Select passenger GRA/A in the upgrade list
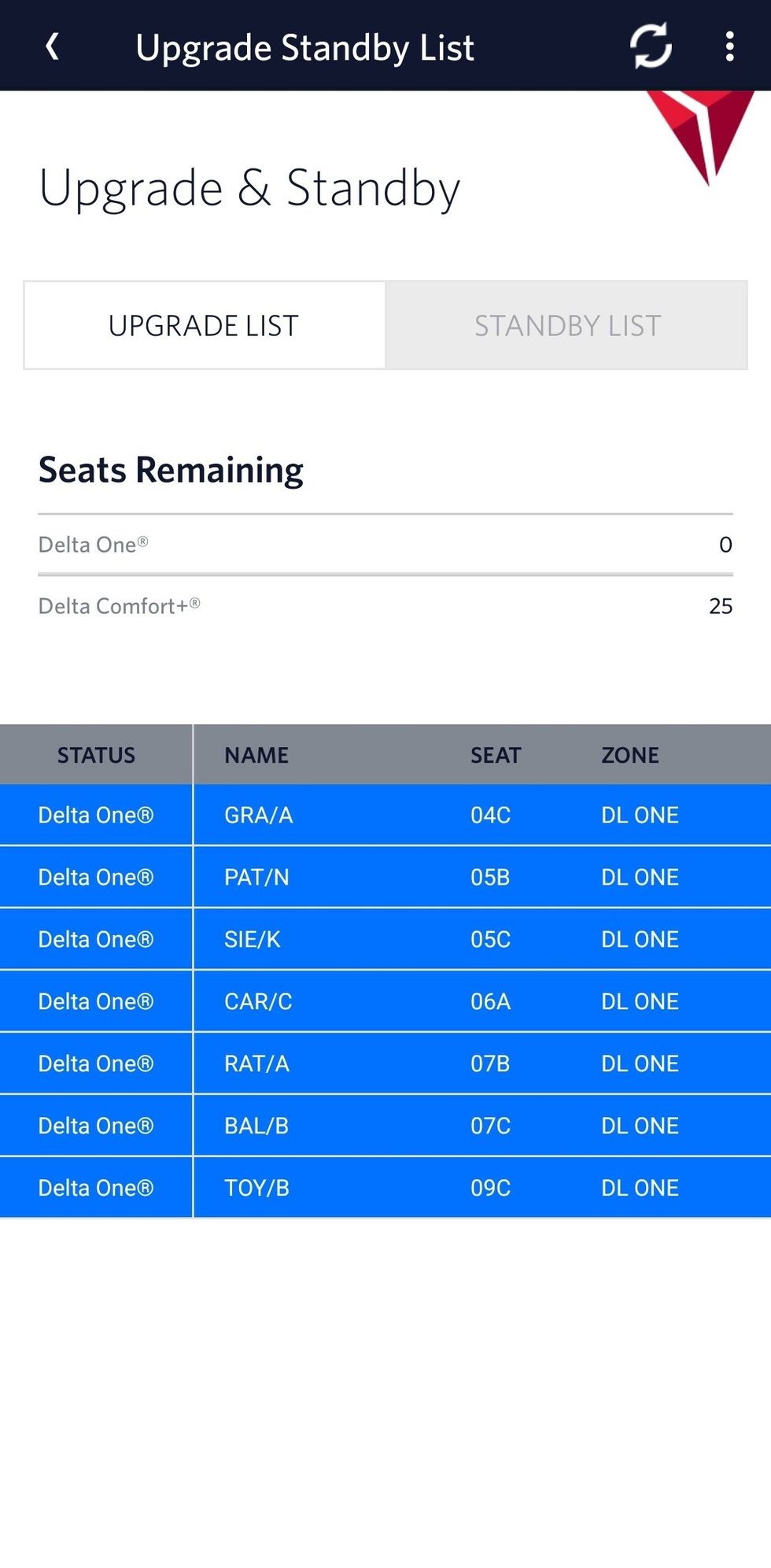 click(x=257, y=815)
